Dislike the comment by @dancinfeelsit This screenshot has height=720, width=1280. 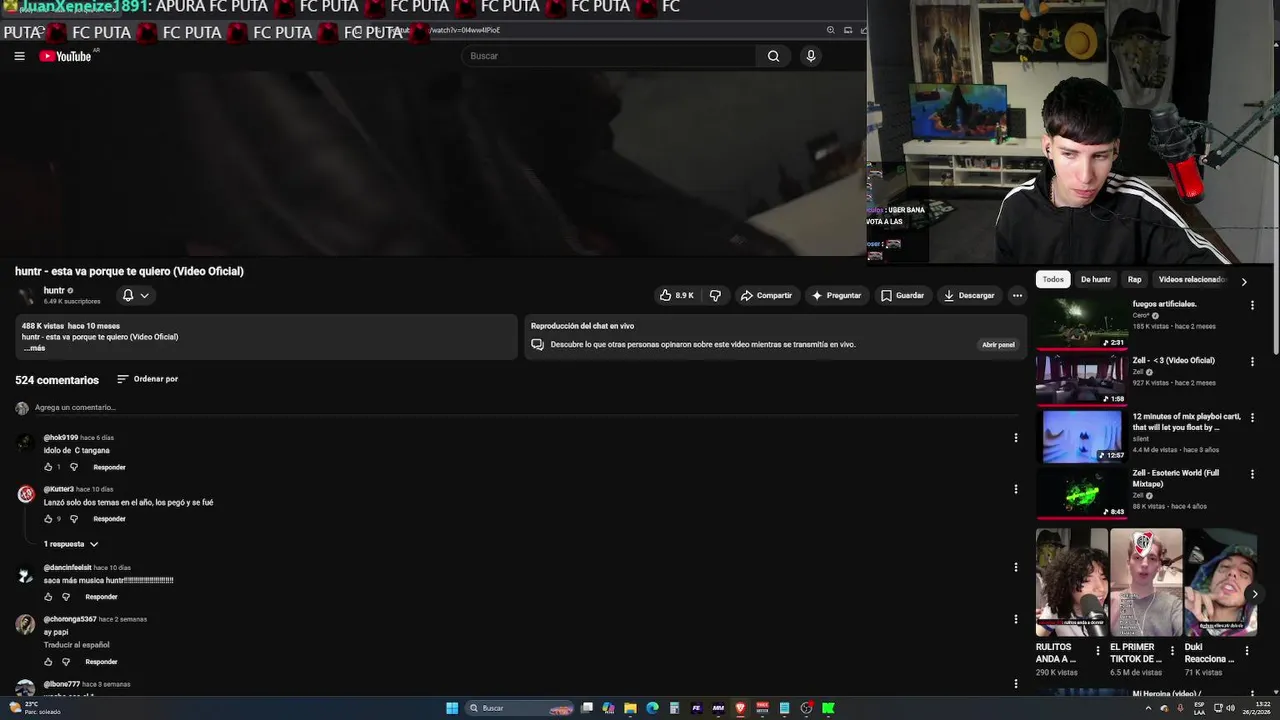point(66,597)
